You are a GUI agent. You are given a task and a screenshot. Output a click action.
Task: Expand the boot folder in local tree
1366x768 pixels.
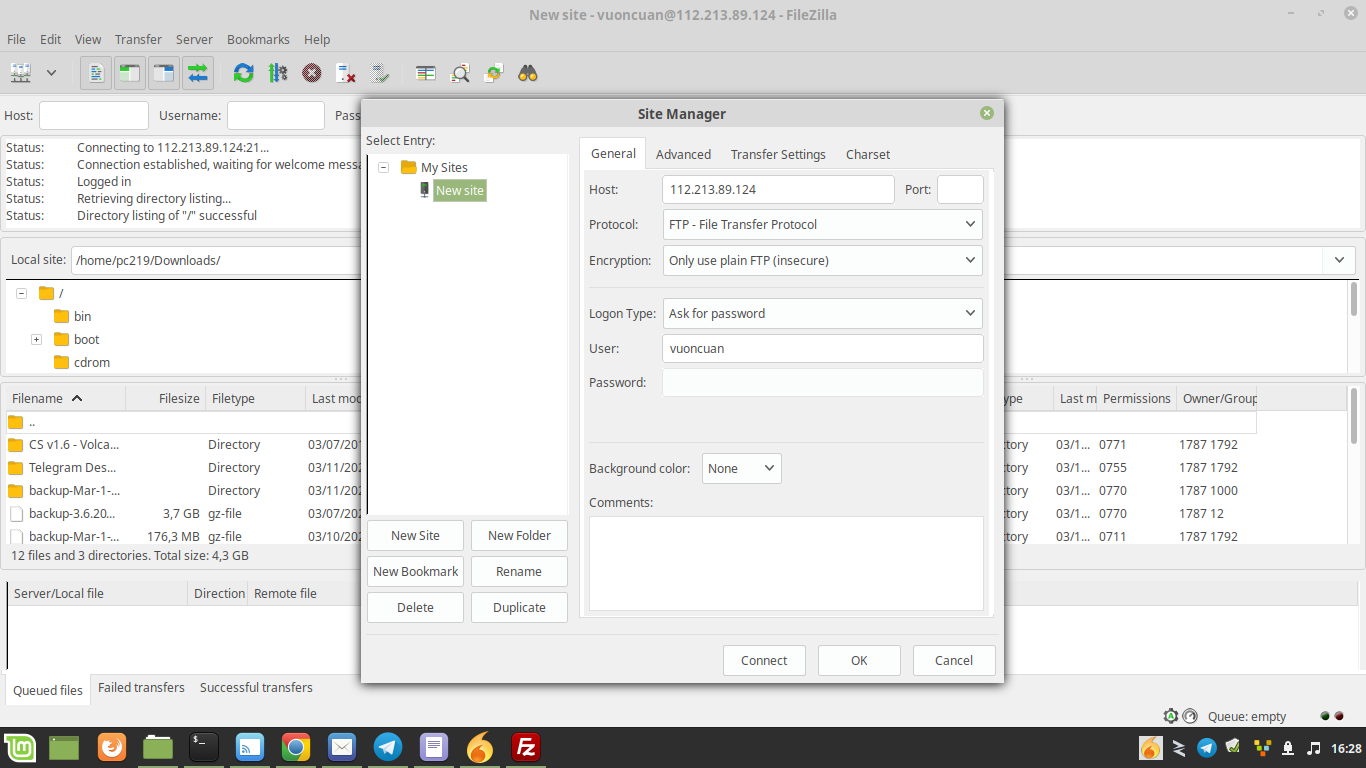tap(36, 339)
